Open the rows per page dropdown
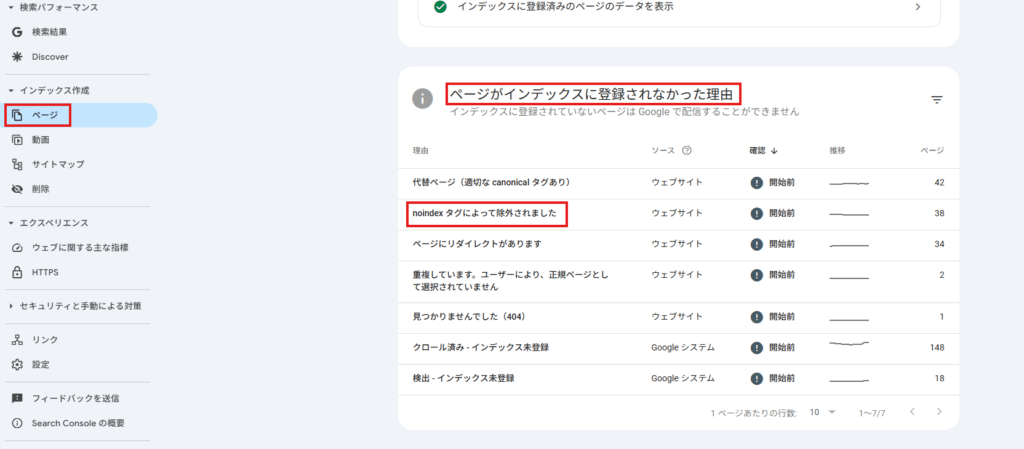Screen dimensions: 1024x449 point(821,412)
